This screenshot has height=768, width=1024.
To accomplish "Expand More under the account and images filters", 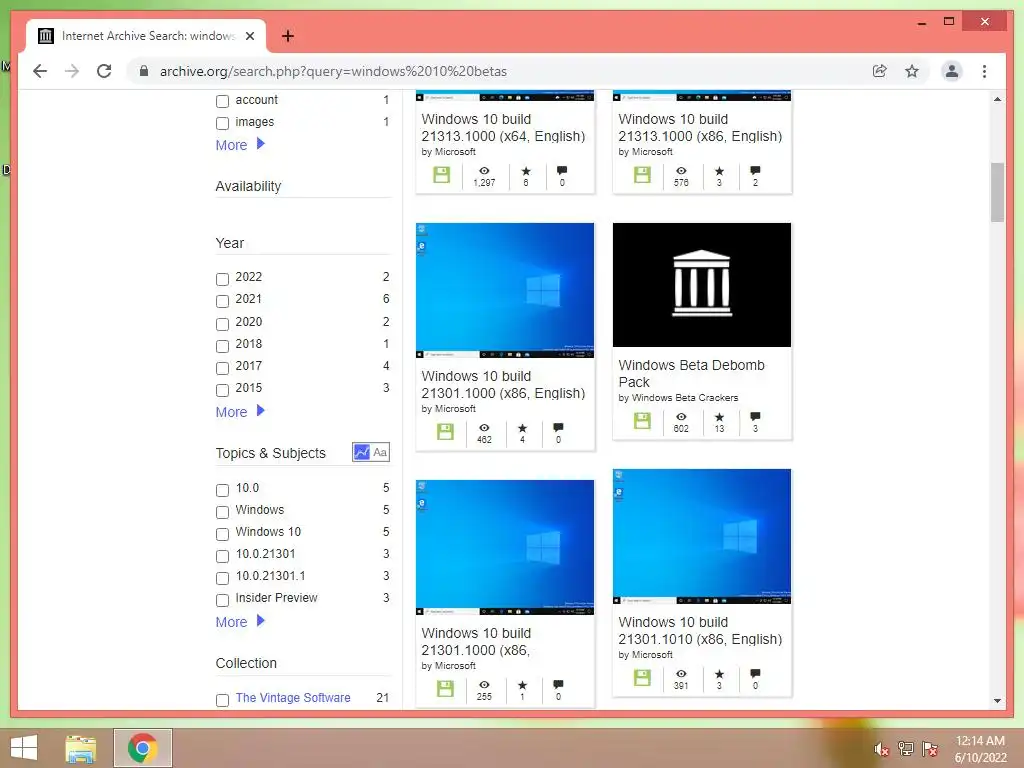I will [x=240, y=144].
